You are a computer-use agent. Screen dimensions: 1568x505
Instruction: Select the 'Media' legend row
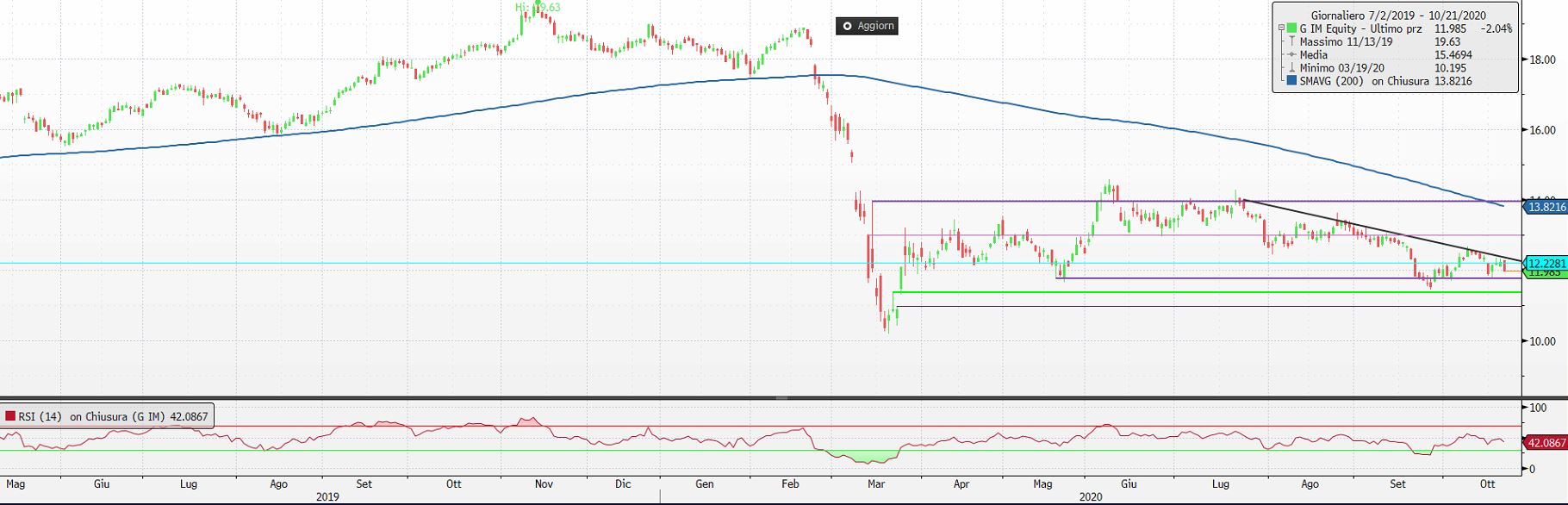tap(1314, 55)
